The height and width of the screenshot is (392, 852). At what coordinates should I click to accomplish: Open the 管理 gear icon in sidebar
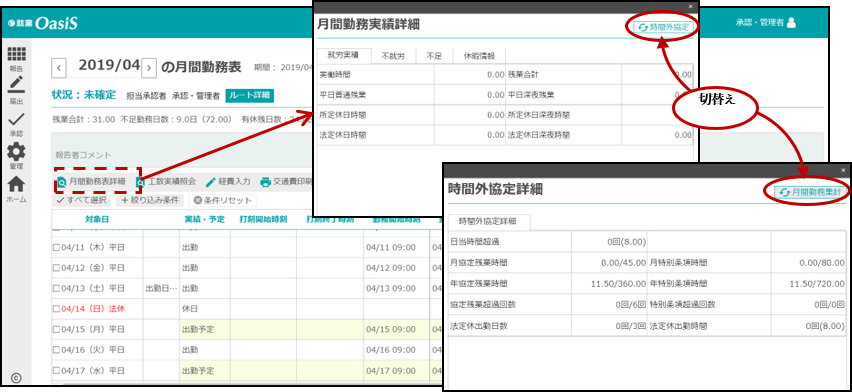point(16,151)
